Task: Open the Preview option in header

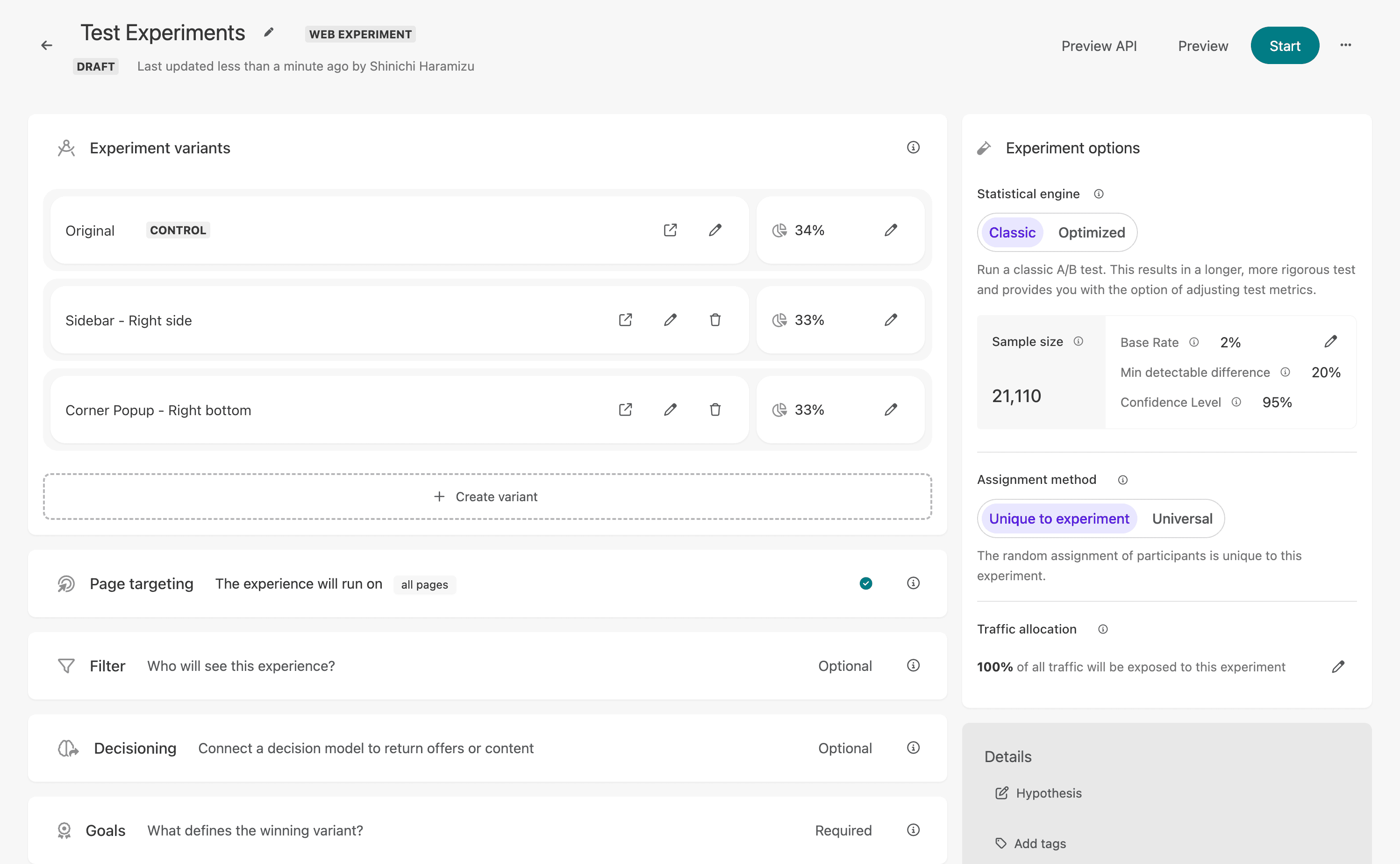Action: 1202,46
